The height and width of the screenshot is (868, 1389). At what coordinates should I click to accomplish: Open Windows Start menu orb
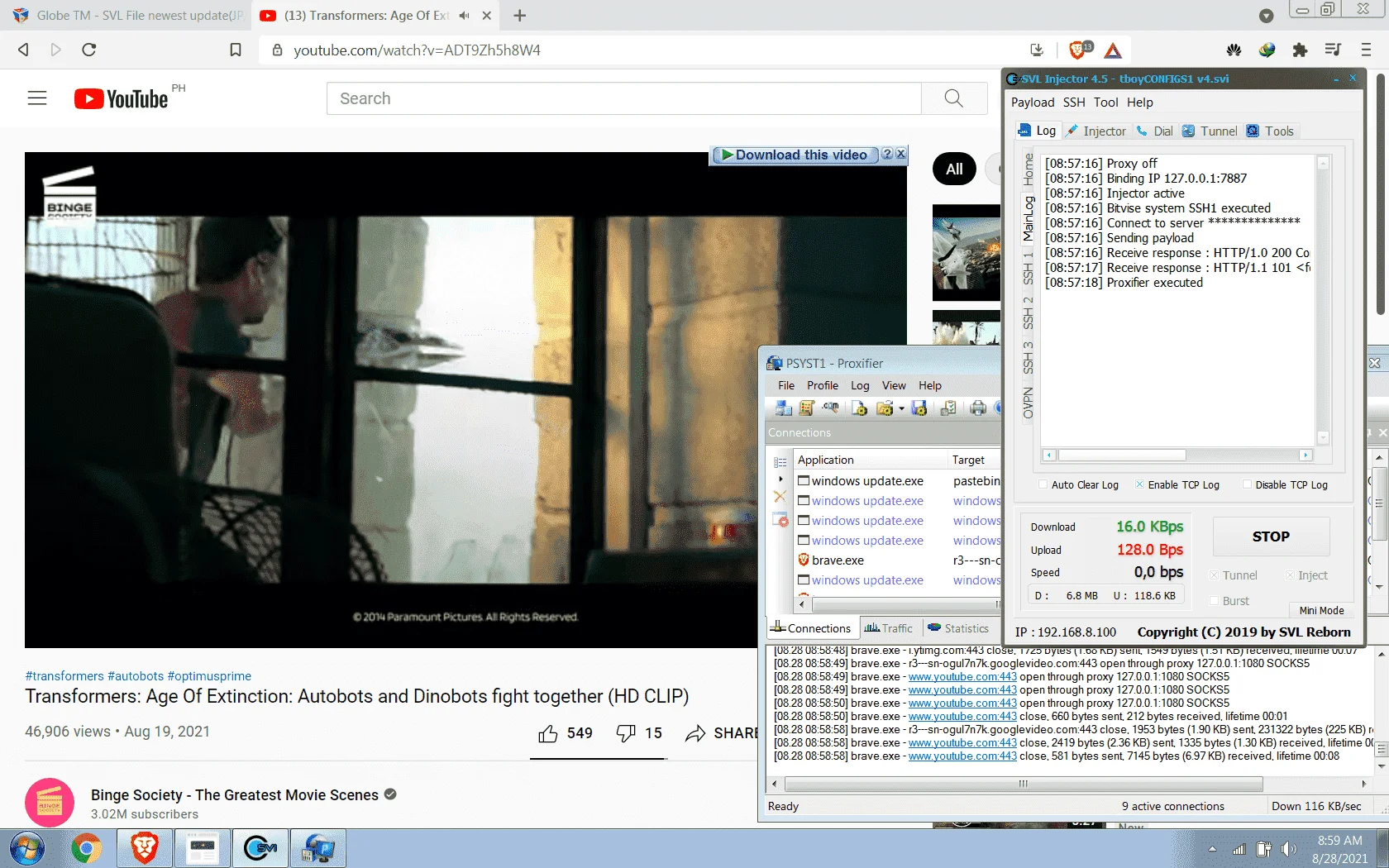pyautogui.click(x=26, y=848)
